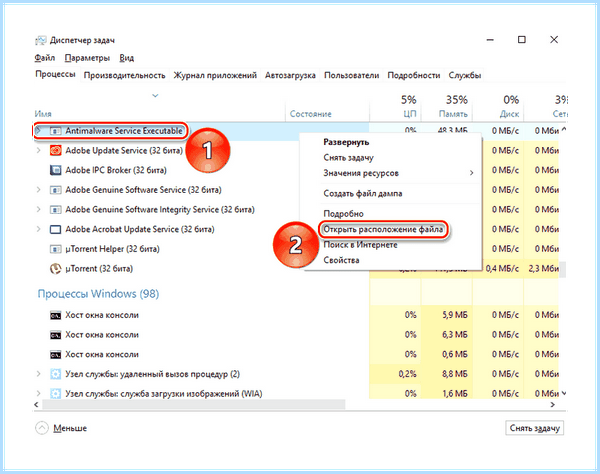Switch to the Подробности tab

[414, 75]
